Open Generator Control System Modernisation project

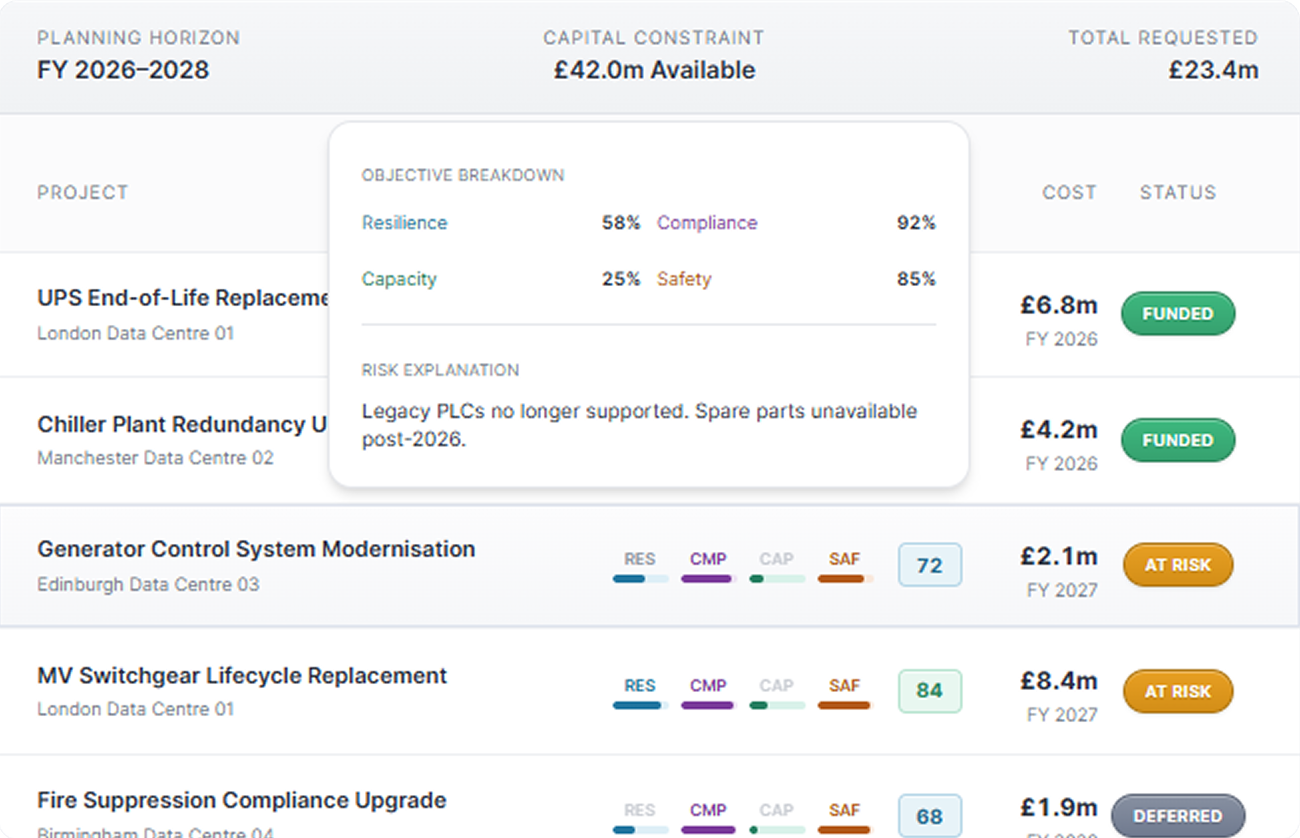(x=256, y=549)
